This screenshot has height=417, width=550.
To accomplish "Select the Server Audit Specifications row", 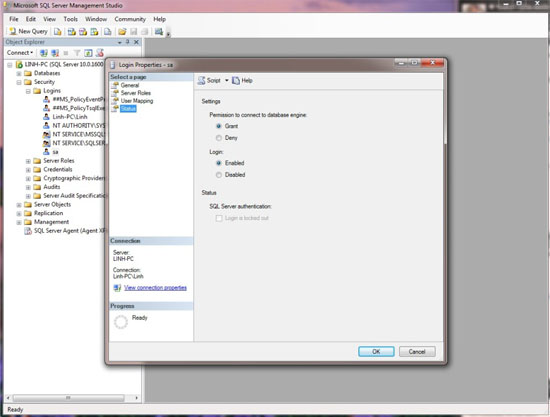I will [74, 196].
